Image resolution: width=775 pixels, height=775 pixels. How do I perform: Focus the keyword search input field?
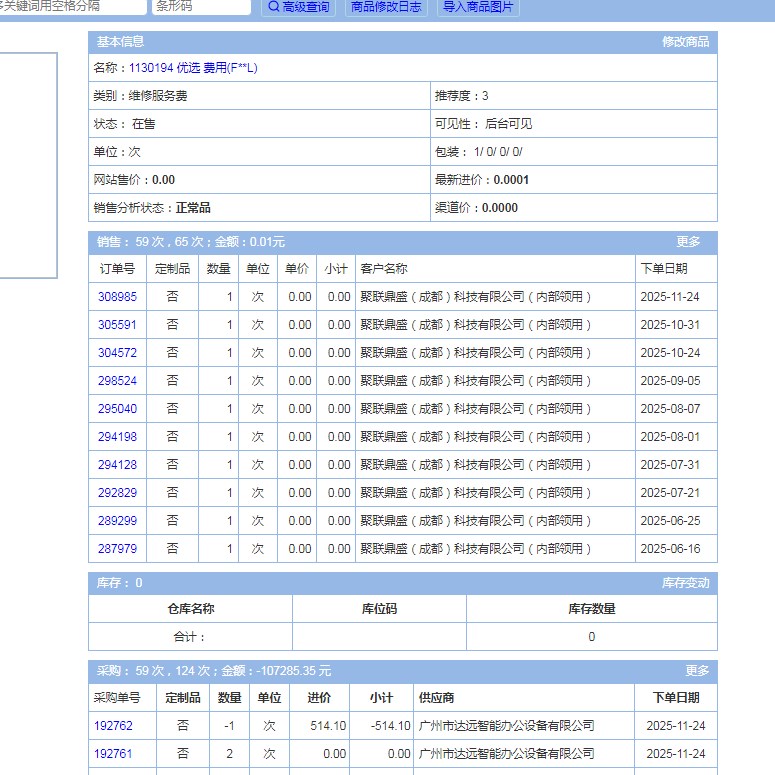(x=72, y=7)
